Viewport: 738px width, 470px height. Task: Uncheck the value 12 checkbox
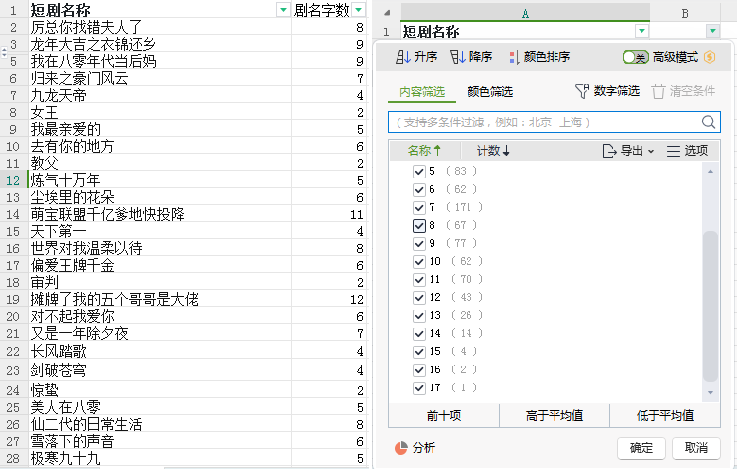tap(419, 297)
